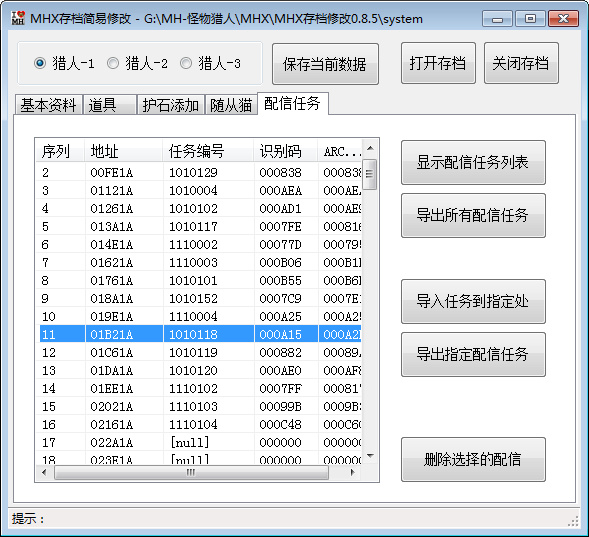Select the row with address 00FE1A

(x=199, y=172)
